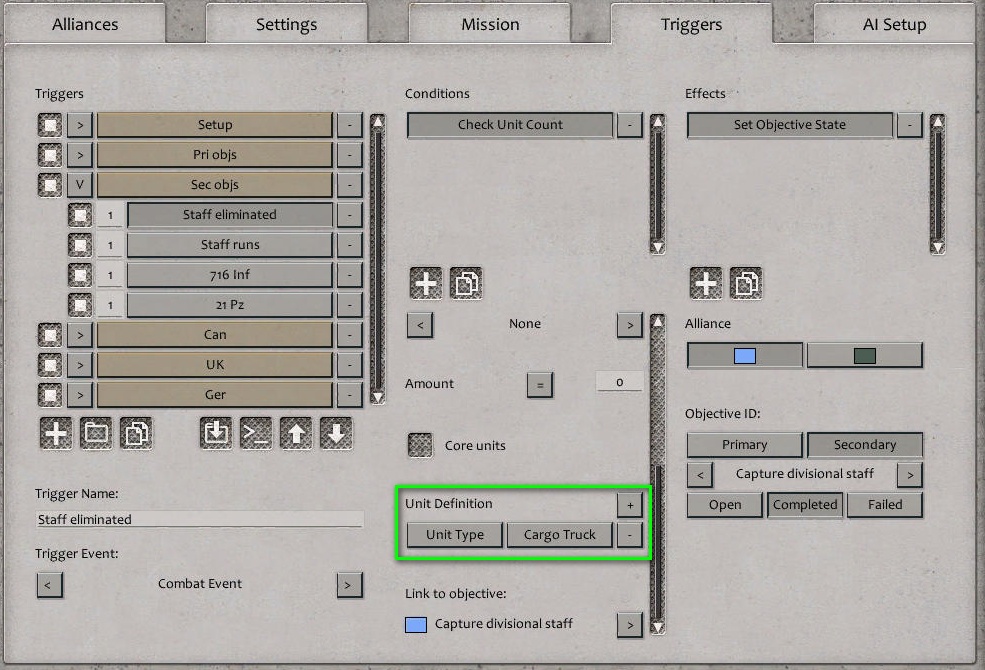The width and height of the screenshot is (985, 670).
Task: Toggle the Pri objs group checkbox
Action: pos(50,155)
